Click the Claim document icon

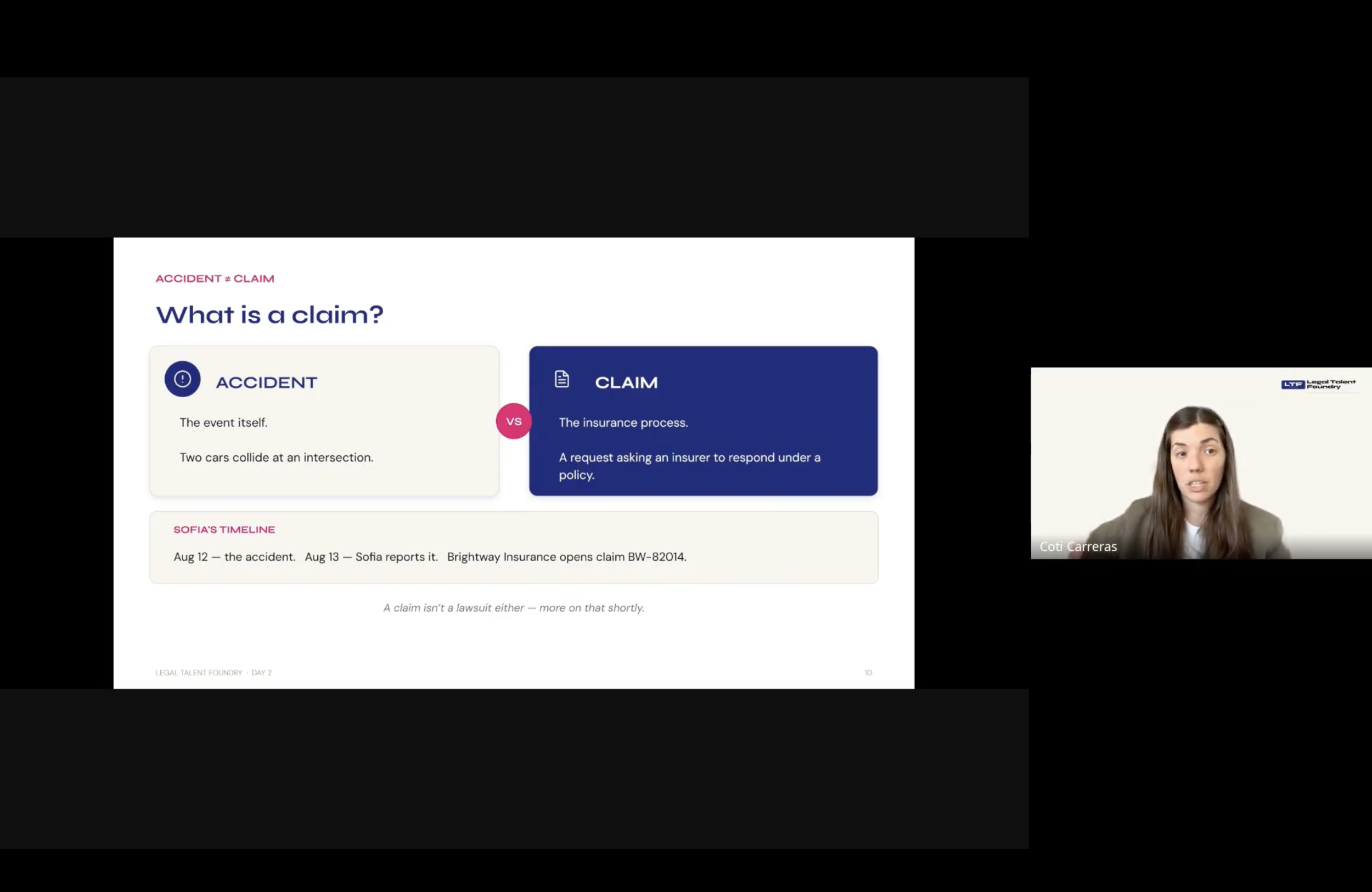pos(561,379)
